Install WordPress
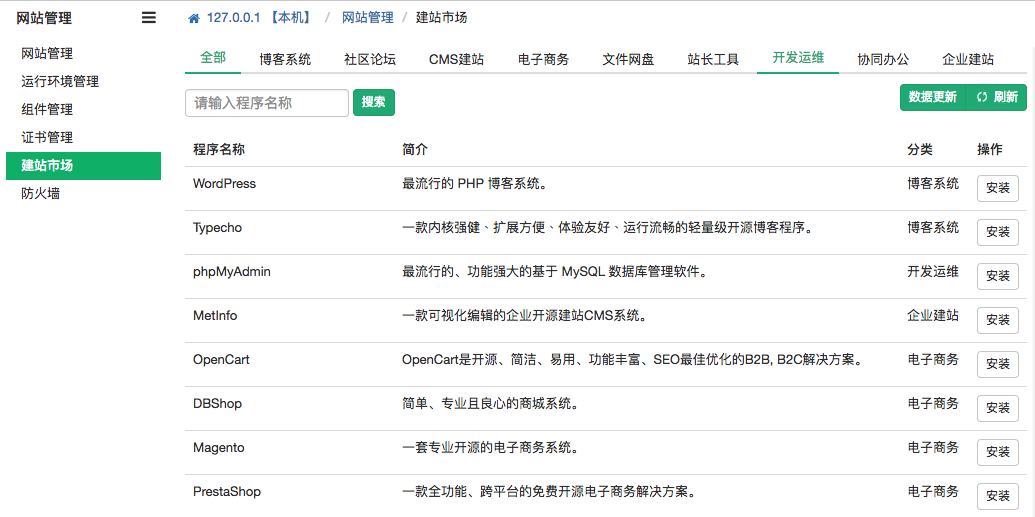Screen dimensions: 1035x517 997,188
